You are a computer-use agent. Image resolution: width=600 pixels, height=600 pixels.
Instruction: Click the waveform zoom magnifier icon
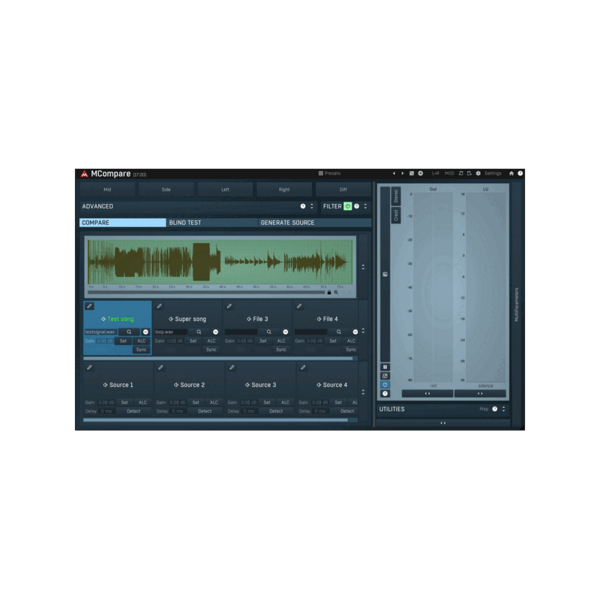[336, 292]
